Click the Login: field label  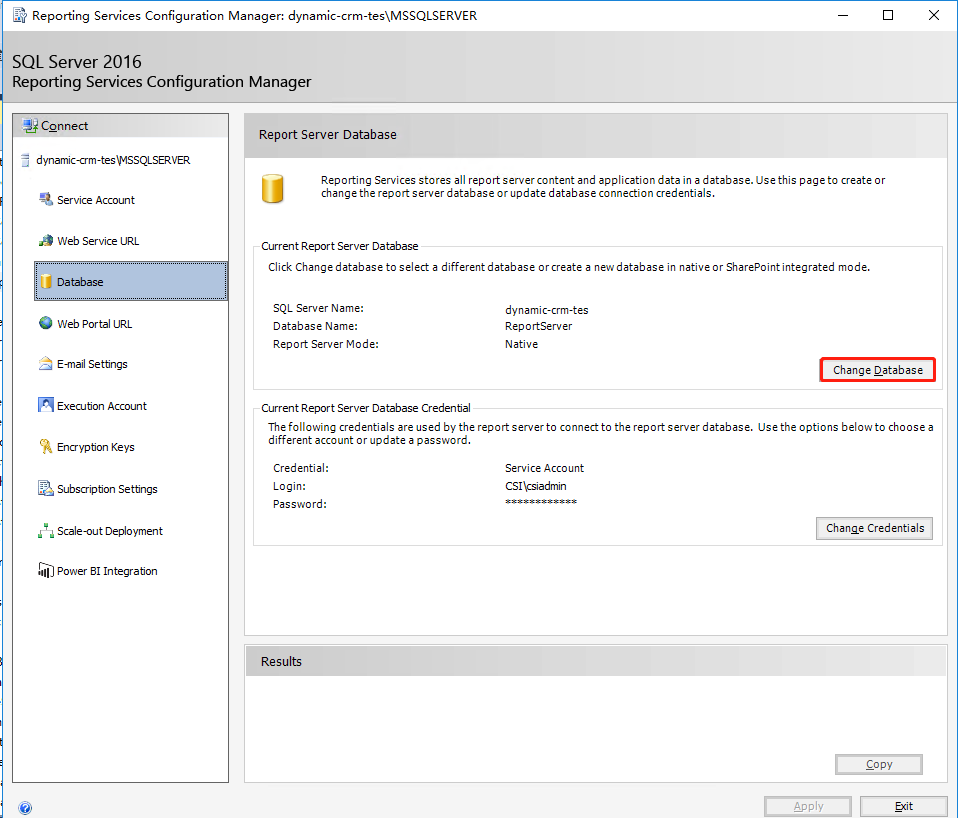[x=289, y=486]
